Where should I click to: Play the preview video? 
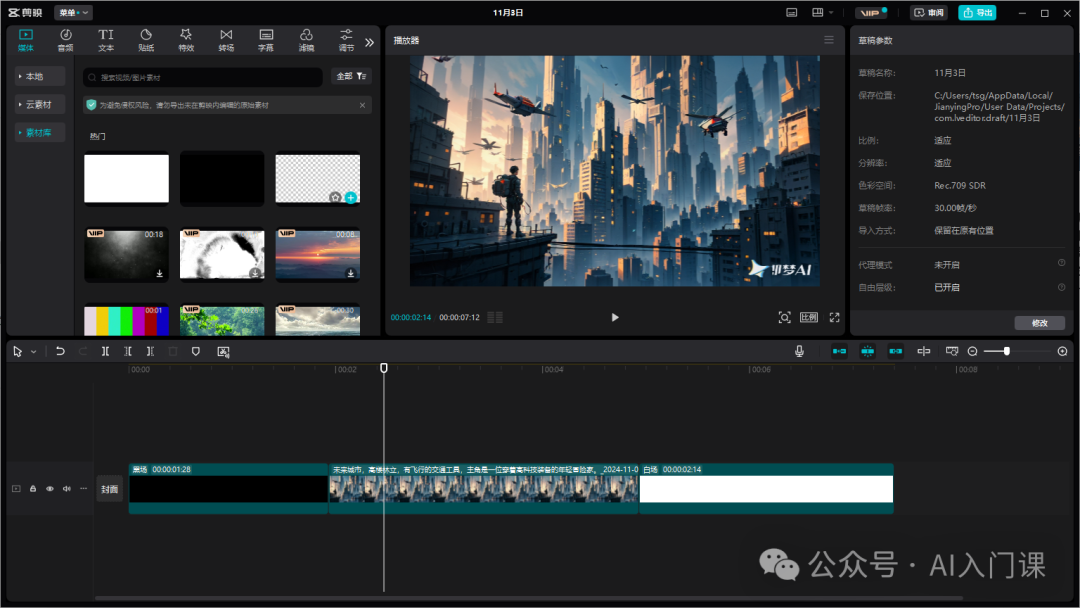(615, 317)
